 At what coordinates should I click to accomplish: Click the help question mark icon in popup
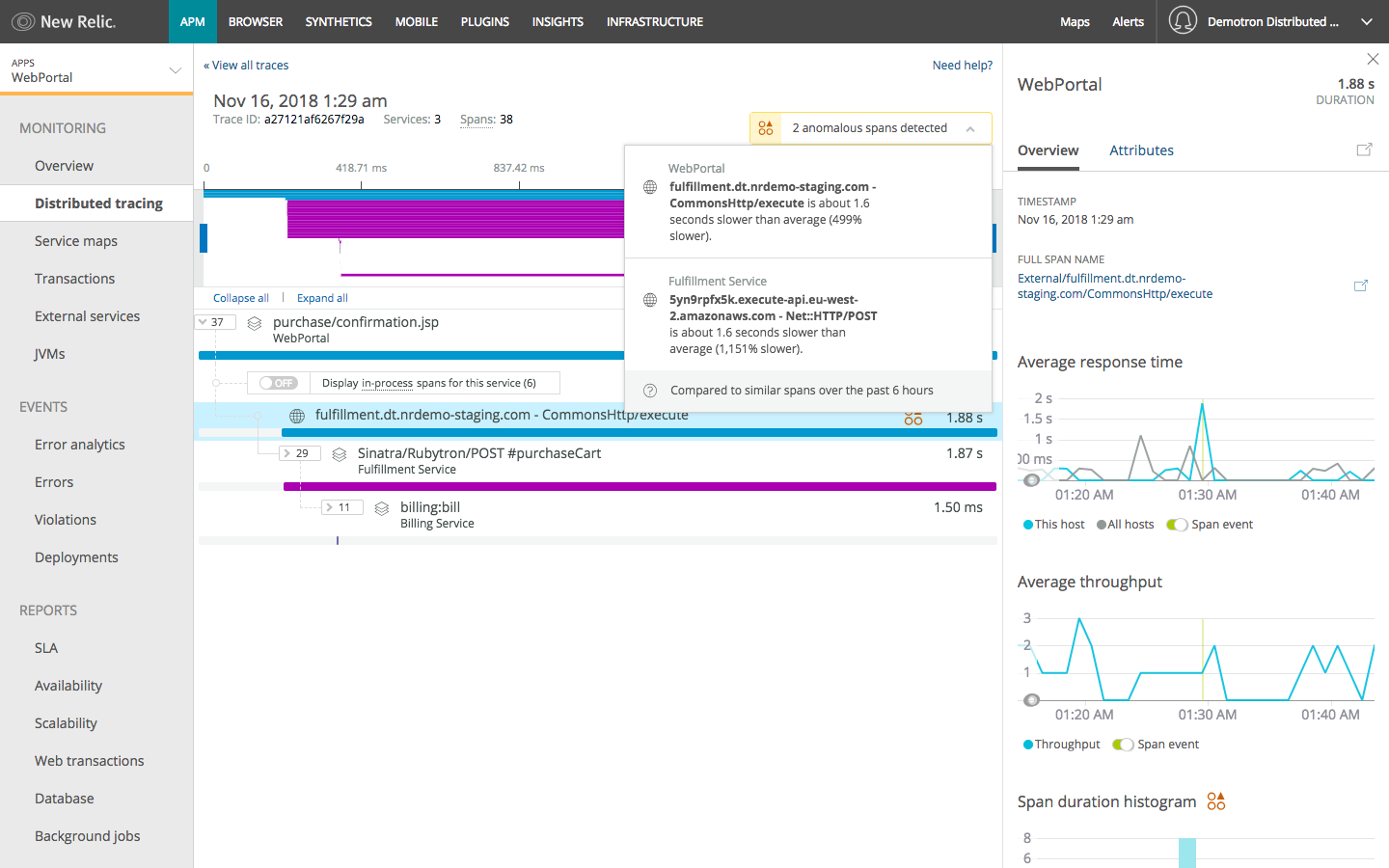[x=650, y=391]
